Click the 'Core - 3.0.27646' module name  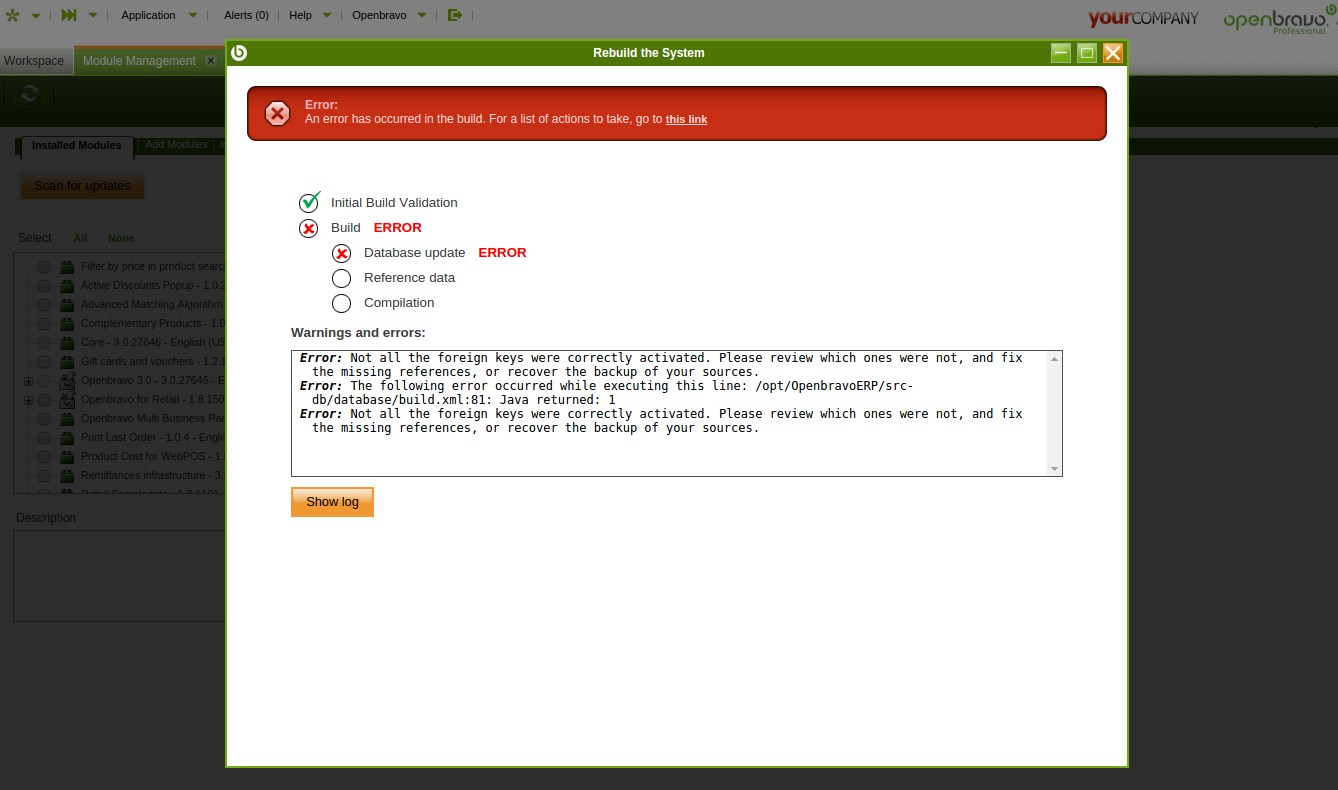(154, 343)
